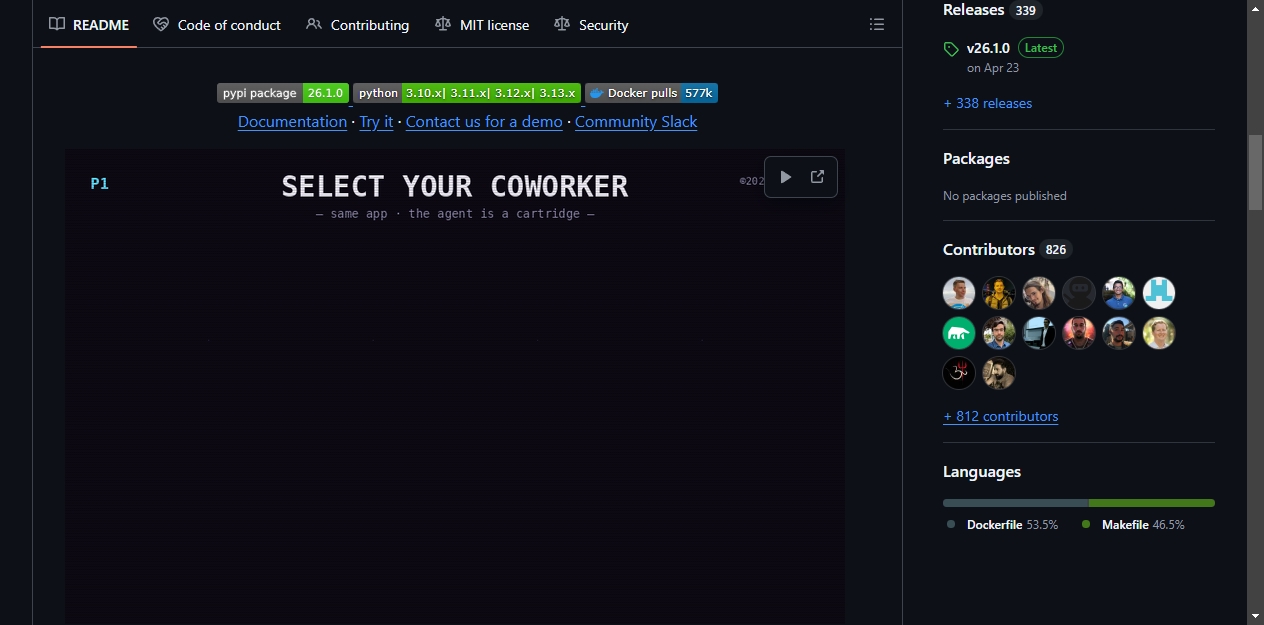Click the No packages published text
Viewport: 1264px width, 625px height.
(1005, 196)
